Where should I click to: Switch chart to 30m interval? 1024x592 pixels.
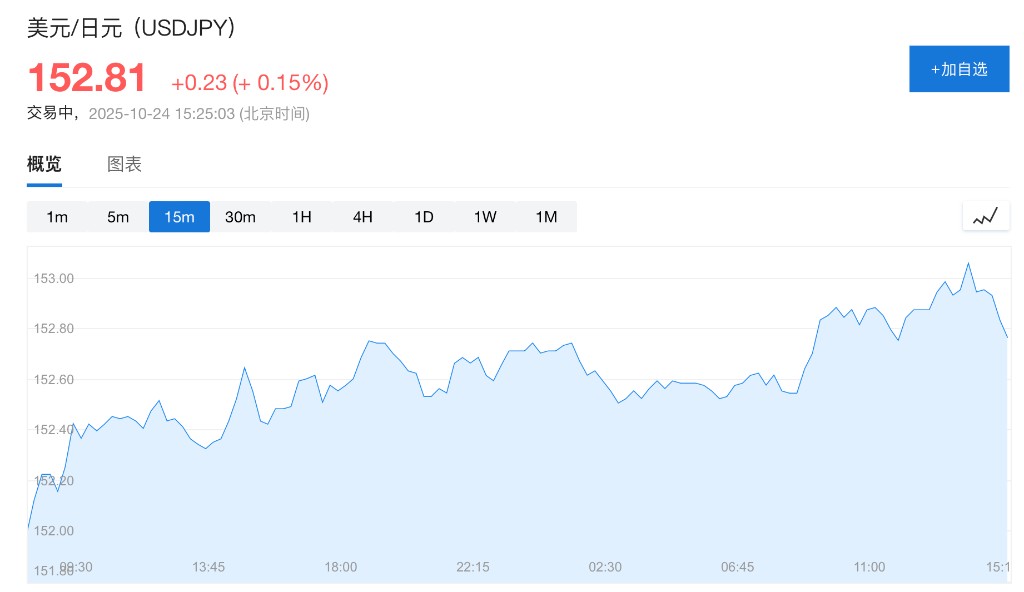pyautogui.click(x=240, y=217)
